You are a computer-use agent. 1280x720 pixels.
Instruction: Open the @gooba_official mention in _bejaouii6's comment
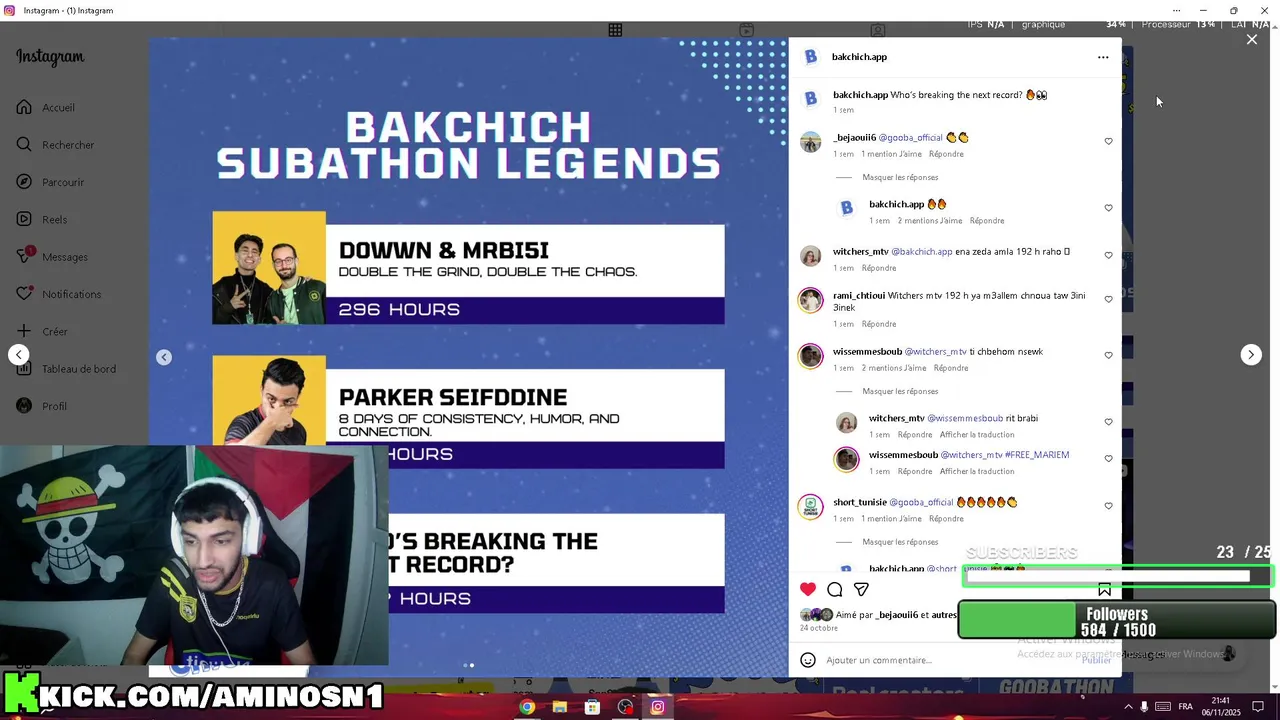coord(910,138)
